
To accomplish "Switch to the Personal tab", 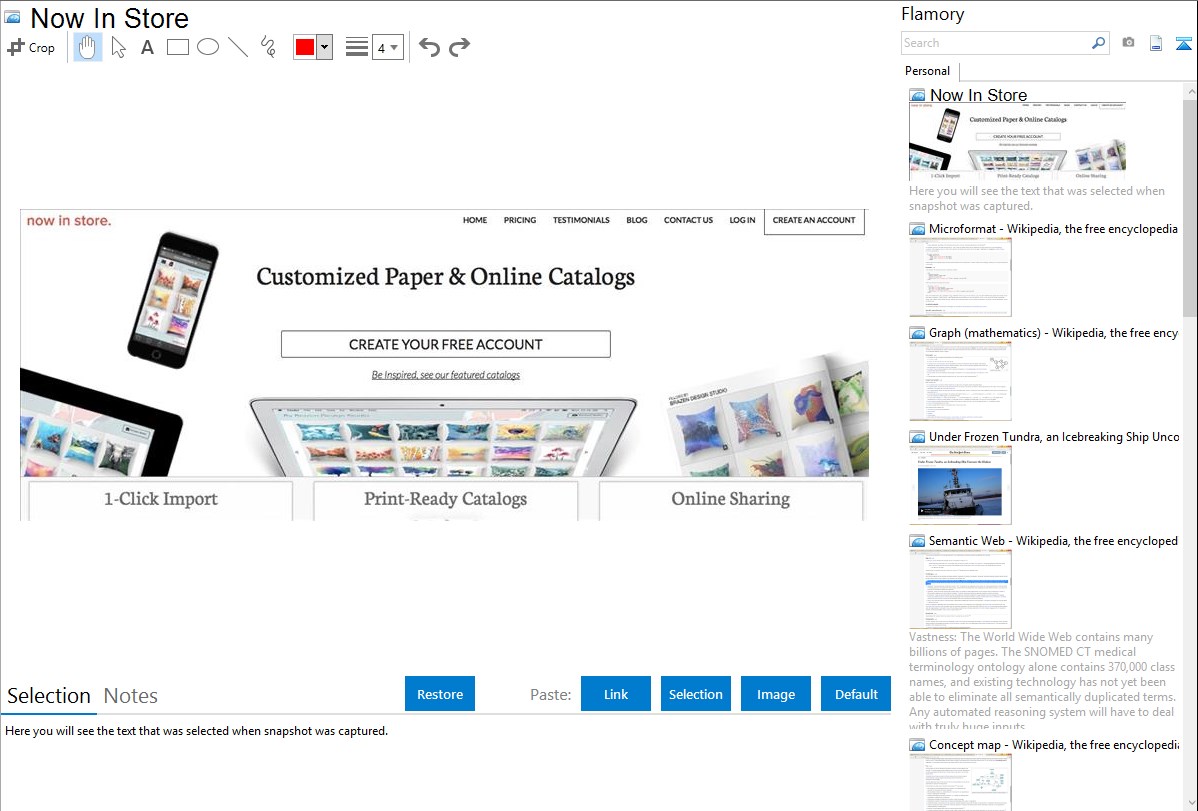I will [928, 71].
